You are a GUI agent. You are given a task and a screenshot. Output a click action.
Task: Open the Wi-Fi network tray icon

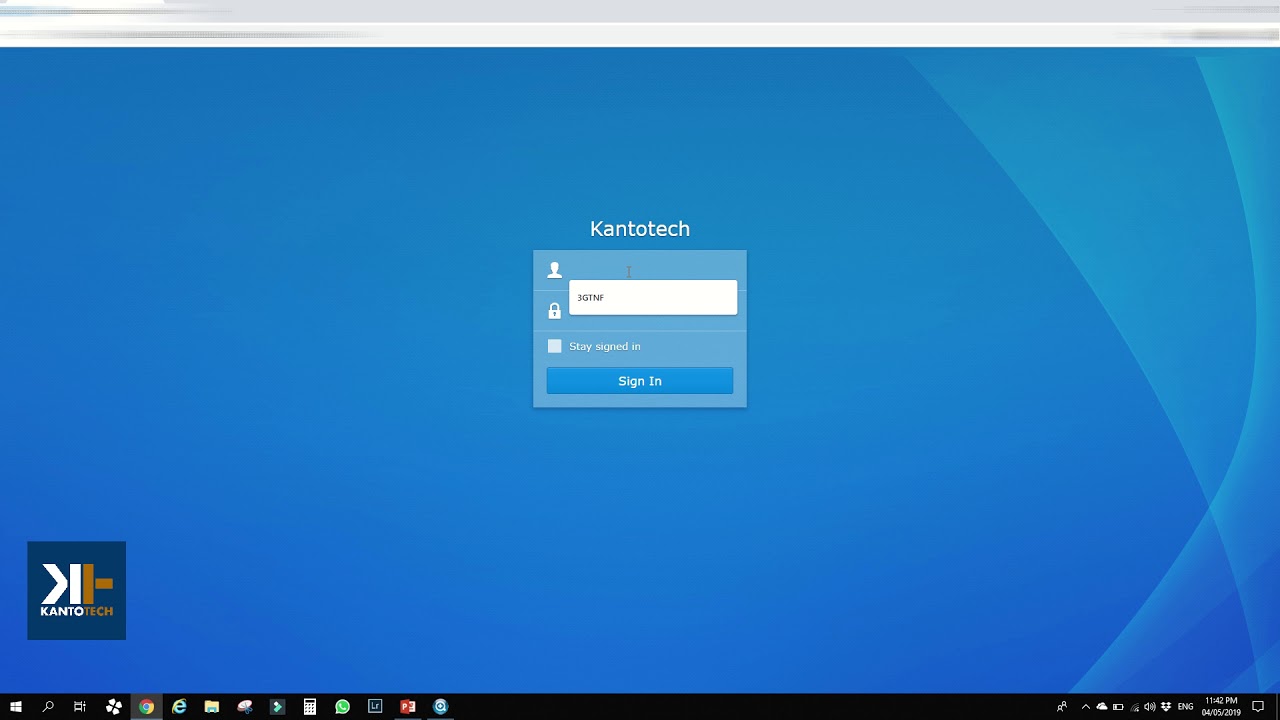pos(1134,707)
